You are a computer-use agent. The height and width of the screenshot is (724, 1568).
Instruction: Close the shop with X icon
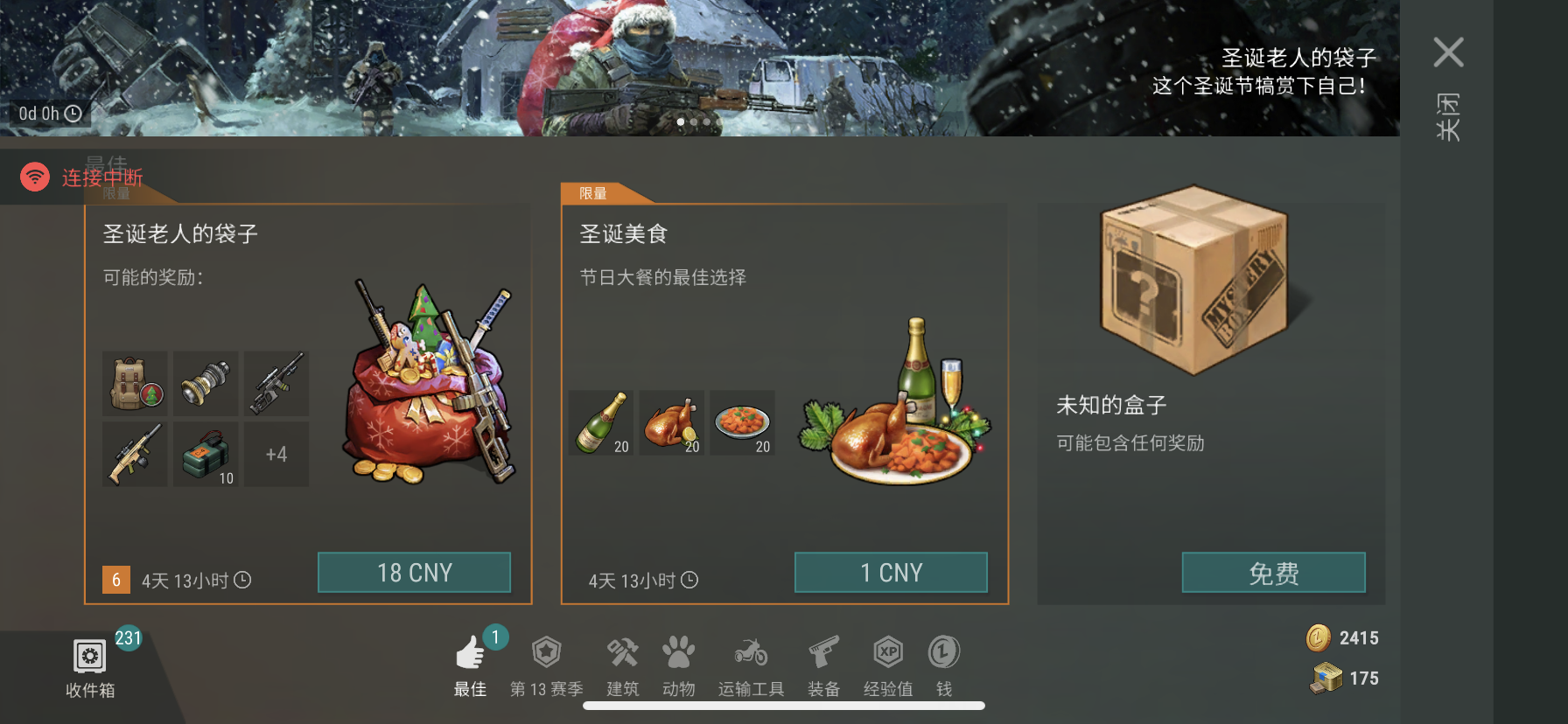[x=1448, y=52]
